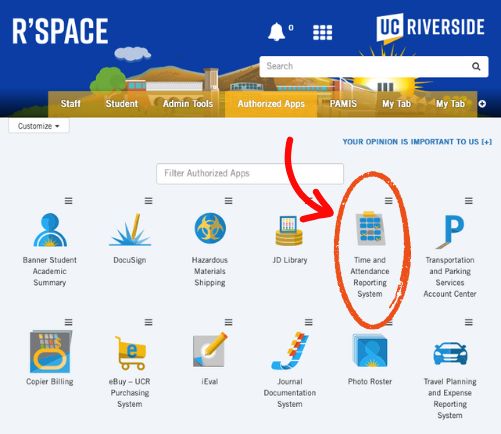Open the menu handle above DocuSign
Screen dimensions: 501x434
148,201
